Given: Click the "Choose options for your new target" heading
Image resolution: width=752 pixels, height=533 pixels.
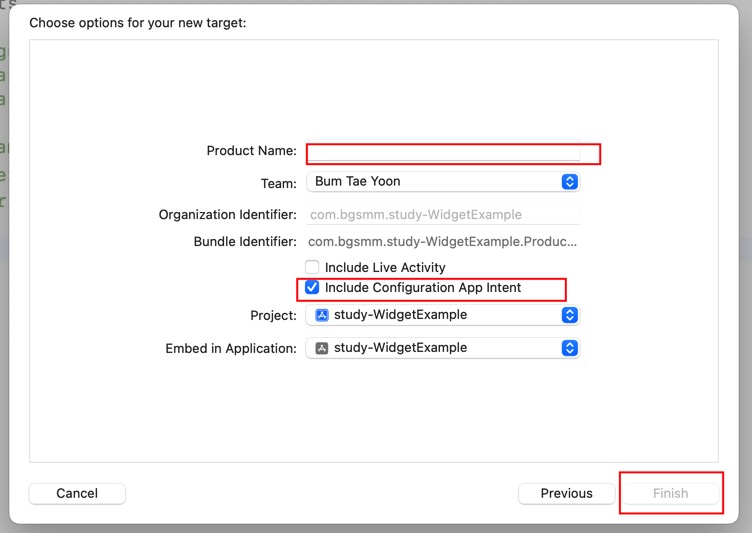Looking at the screenshot, I should tap(138, 22).
